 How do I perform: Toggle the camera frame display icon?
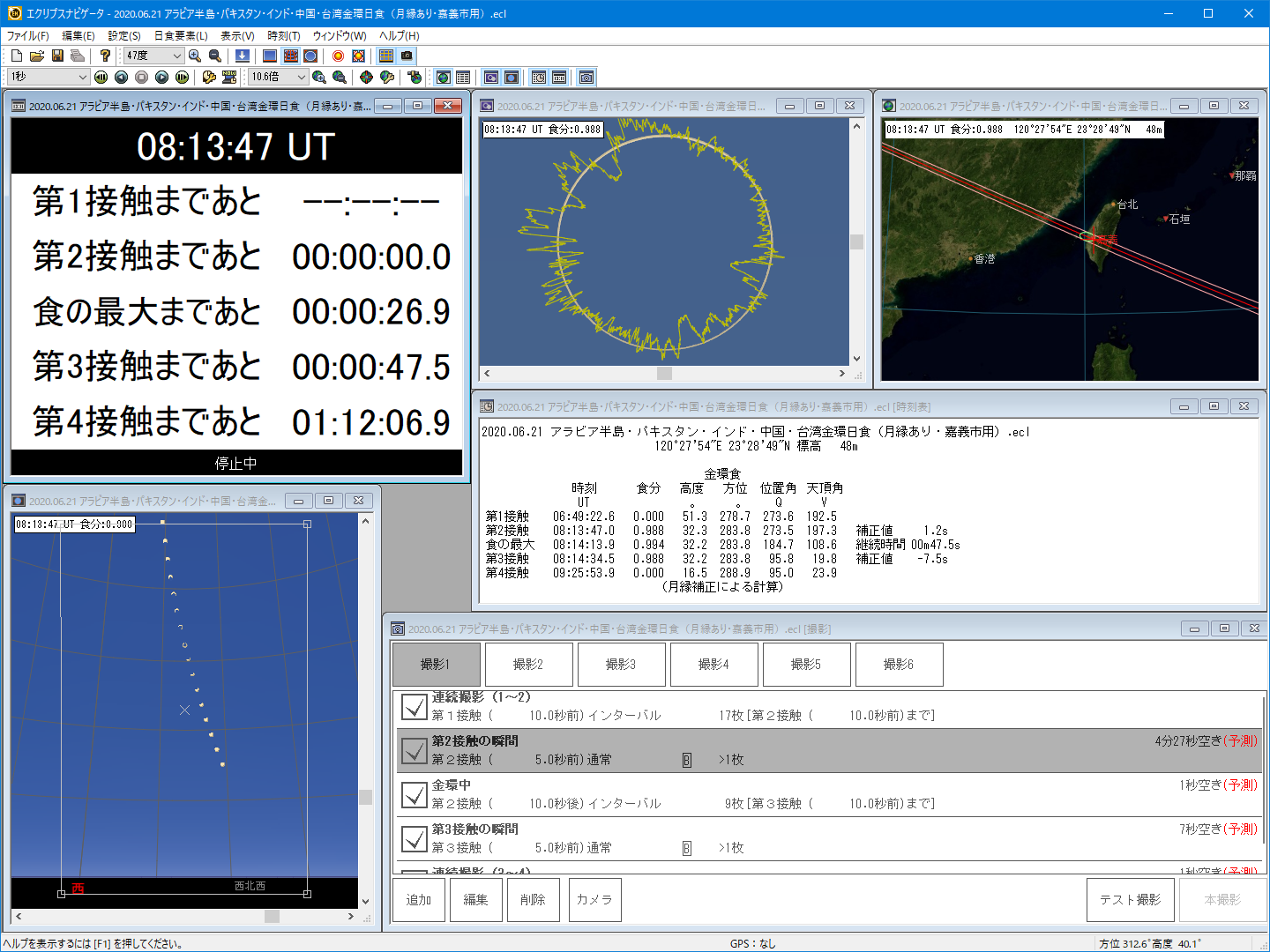coord(407,56)
